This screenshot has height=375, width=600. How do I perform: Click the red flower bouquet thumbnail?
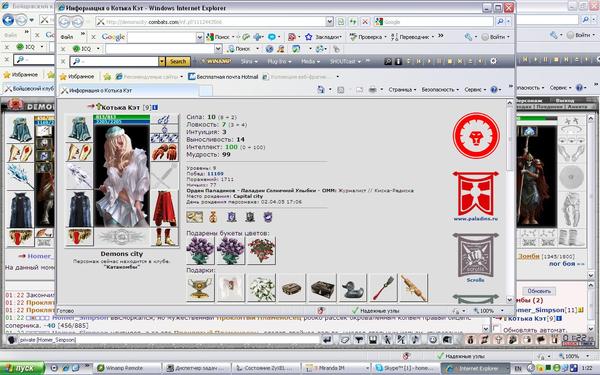coord(261,251)
